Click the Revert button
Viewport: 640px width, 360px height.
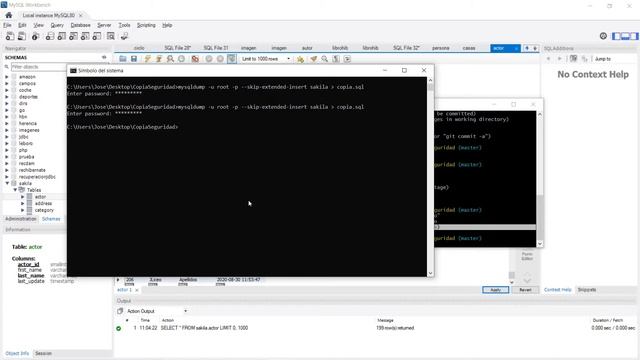pos(525,290)
